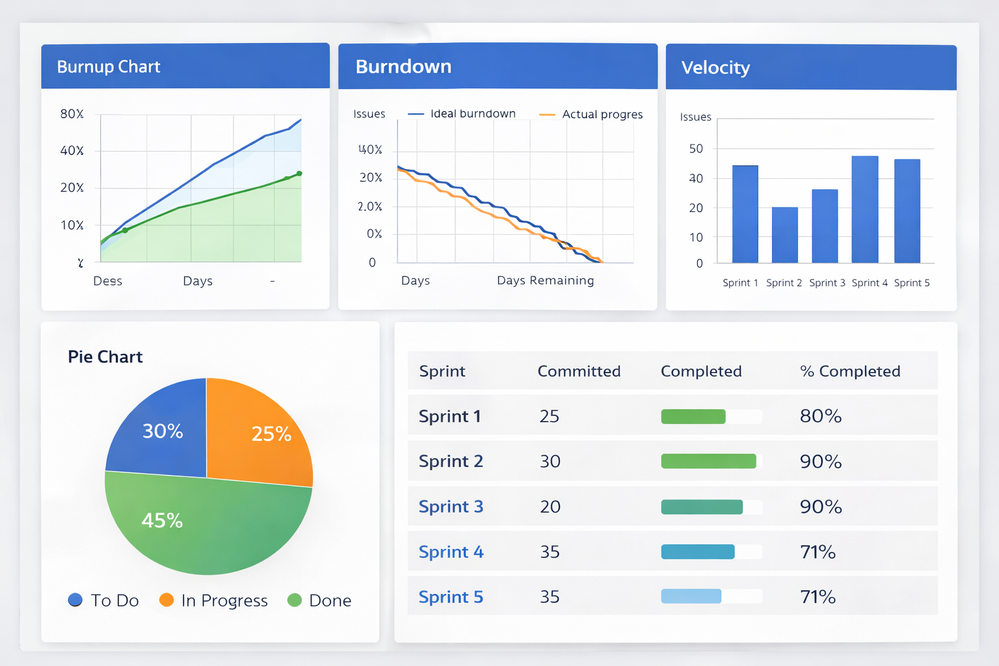999x666 pixels.
Task: Click the Days Remaining axis label
Action: tap(545, 280)
